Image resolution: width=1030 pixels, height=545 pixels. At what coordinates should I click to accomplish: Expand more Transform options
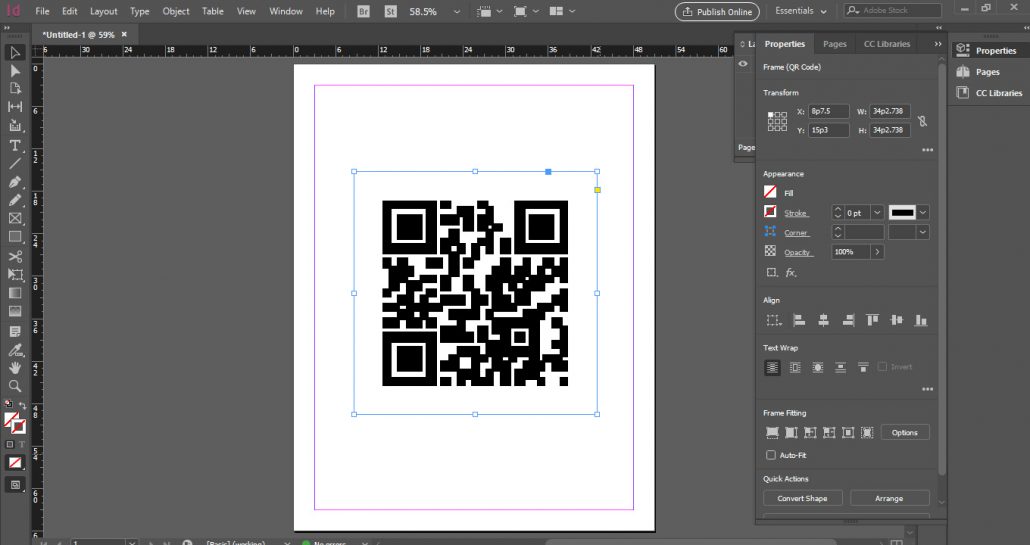coord(928,150)
